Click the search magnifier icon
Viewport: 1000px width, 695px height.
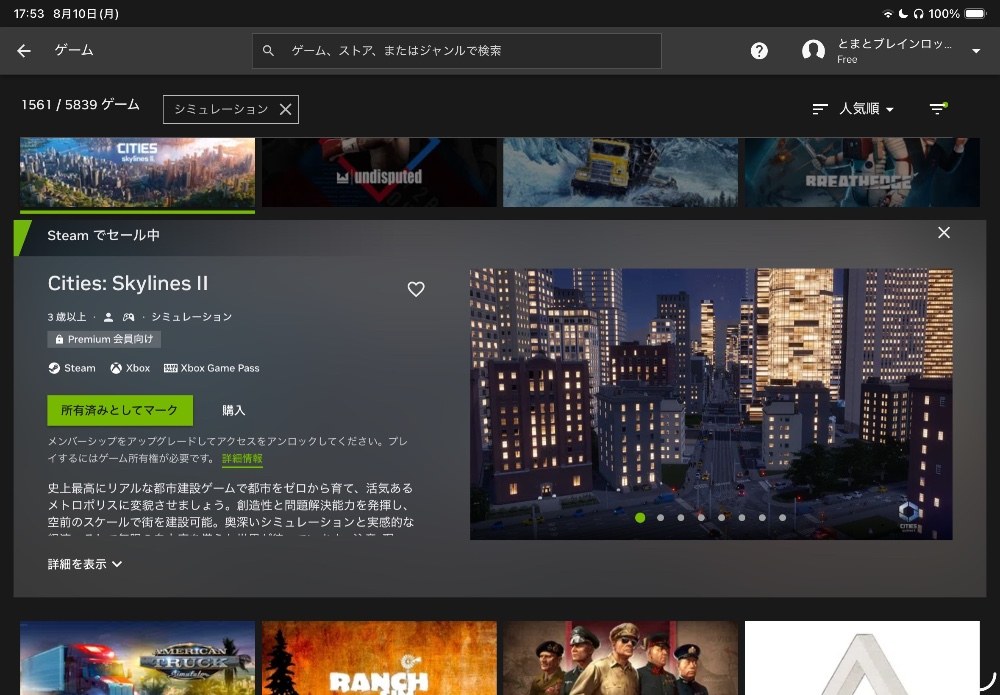pyautogui.click(x=268, y=50)
